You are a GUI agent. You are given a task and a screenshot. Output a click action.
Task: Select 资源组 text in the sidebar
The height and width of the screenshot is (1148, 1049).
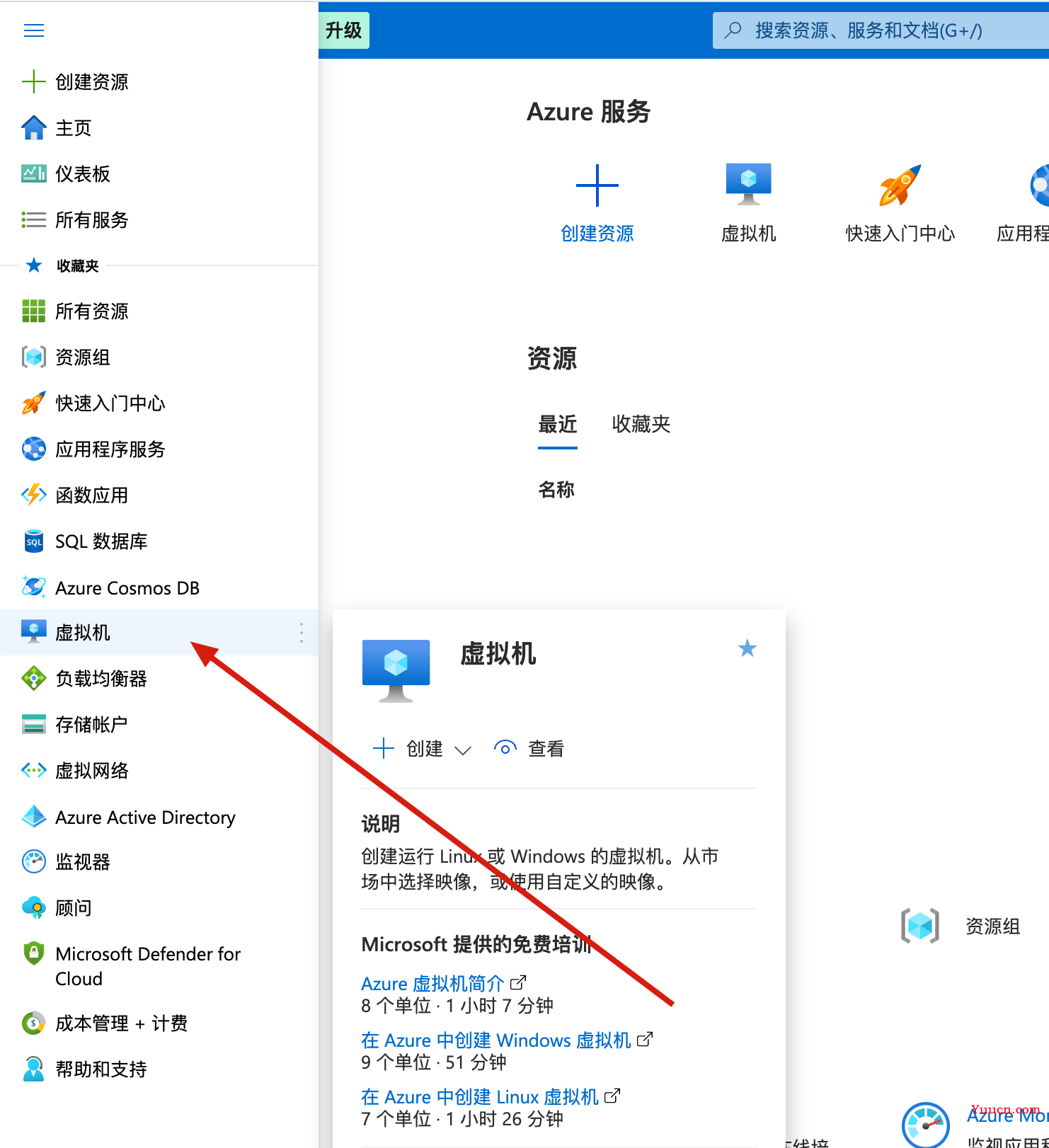(x=83, y=357)
